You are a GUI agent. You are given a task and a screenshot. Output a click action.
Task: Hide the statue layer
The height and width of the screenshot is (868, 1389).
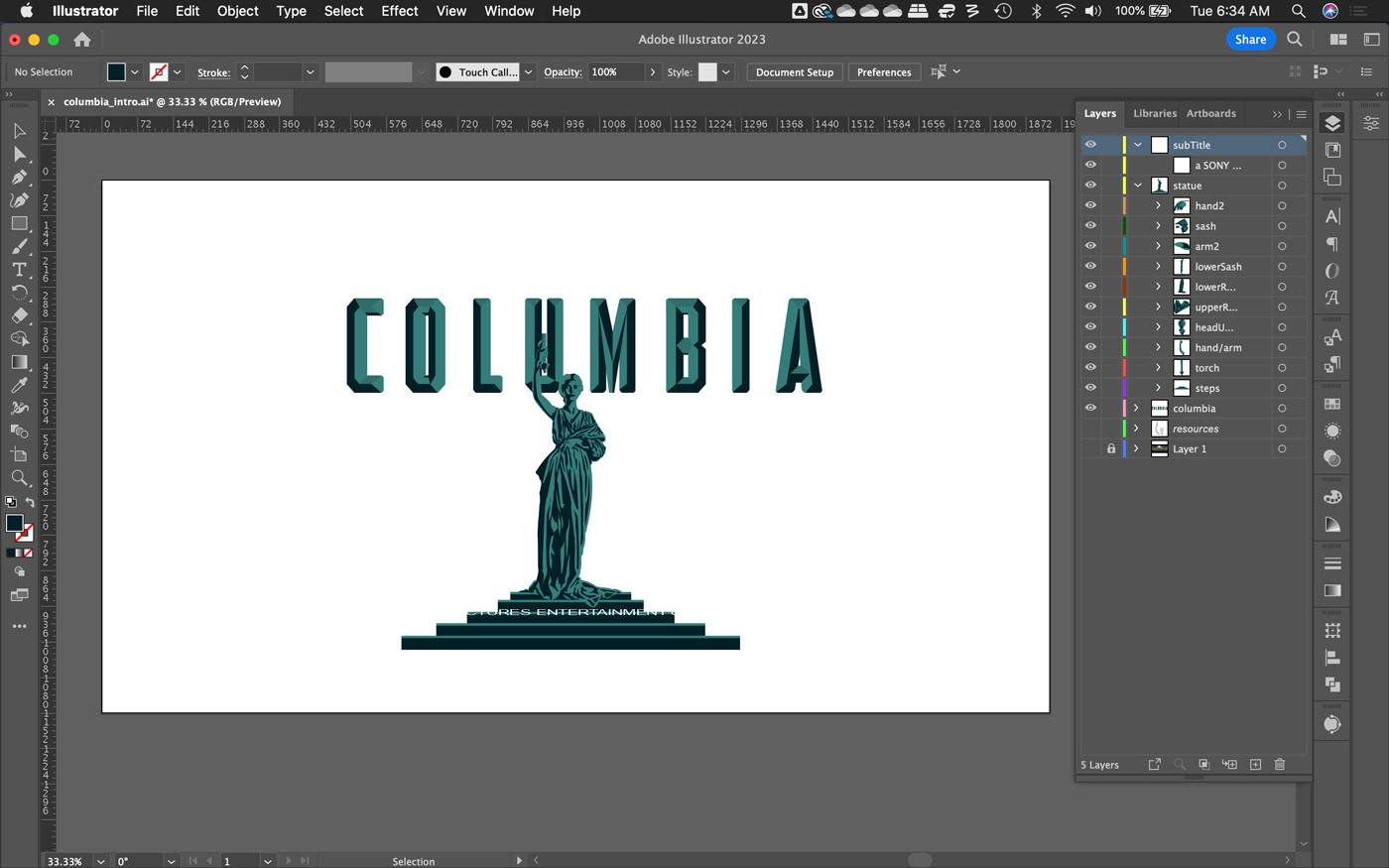click(x=1090, y=186)
